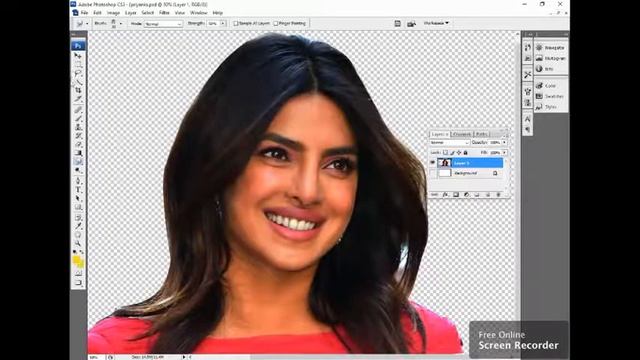Select the Shape tool

coord(78,207)
